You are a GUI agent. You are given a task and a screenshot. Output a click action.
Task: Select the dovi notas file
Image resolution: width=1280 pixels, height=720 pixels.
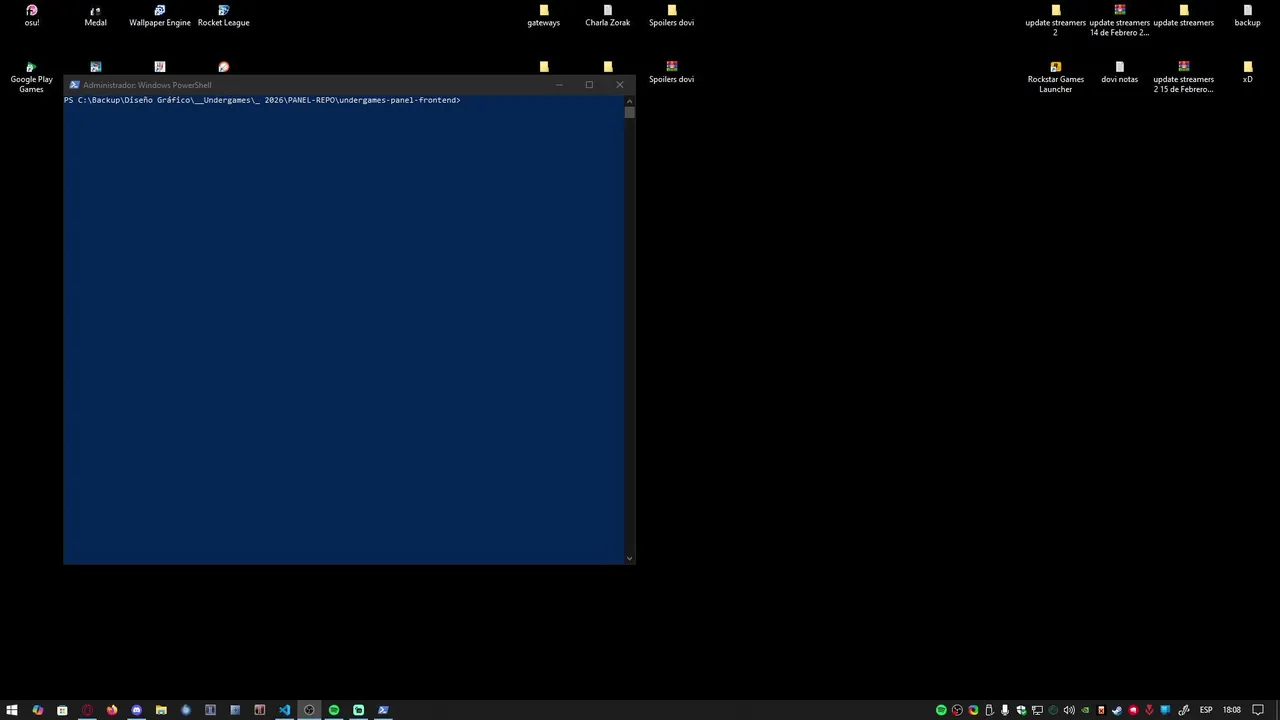click(x=1120, y=73)
